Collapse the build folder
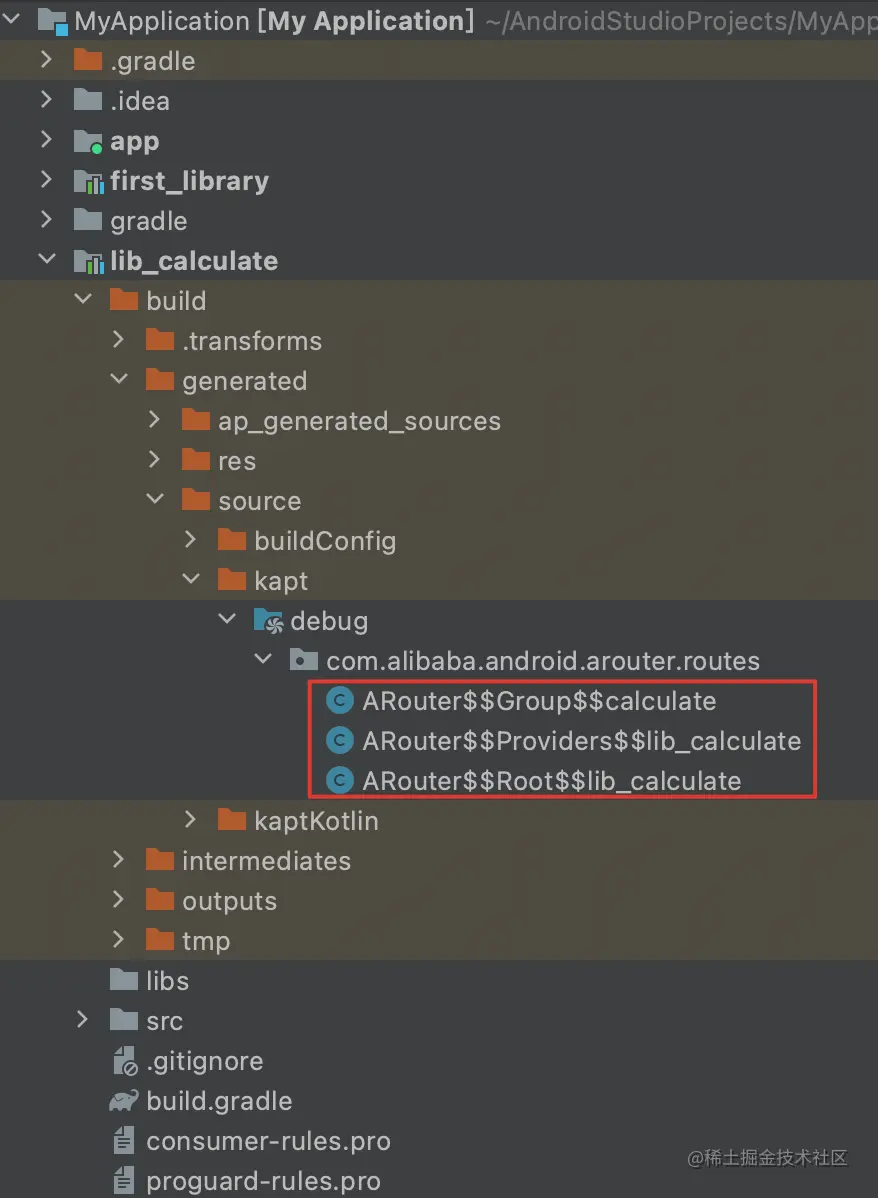878x1198 pixels. click(x=82, y=300)
